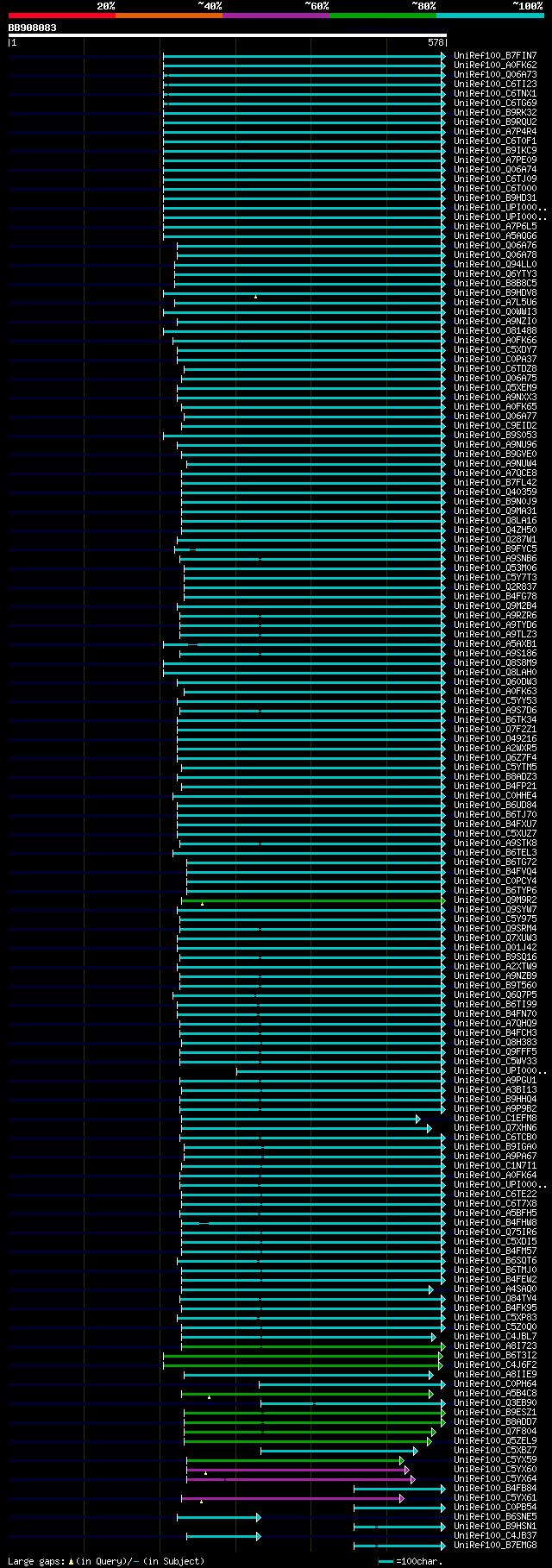
Task: Select hit label UniRef100_B9HD31
Action: point(495,198)
